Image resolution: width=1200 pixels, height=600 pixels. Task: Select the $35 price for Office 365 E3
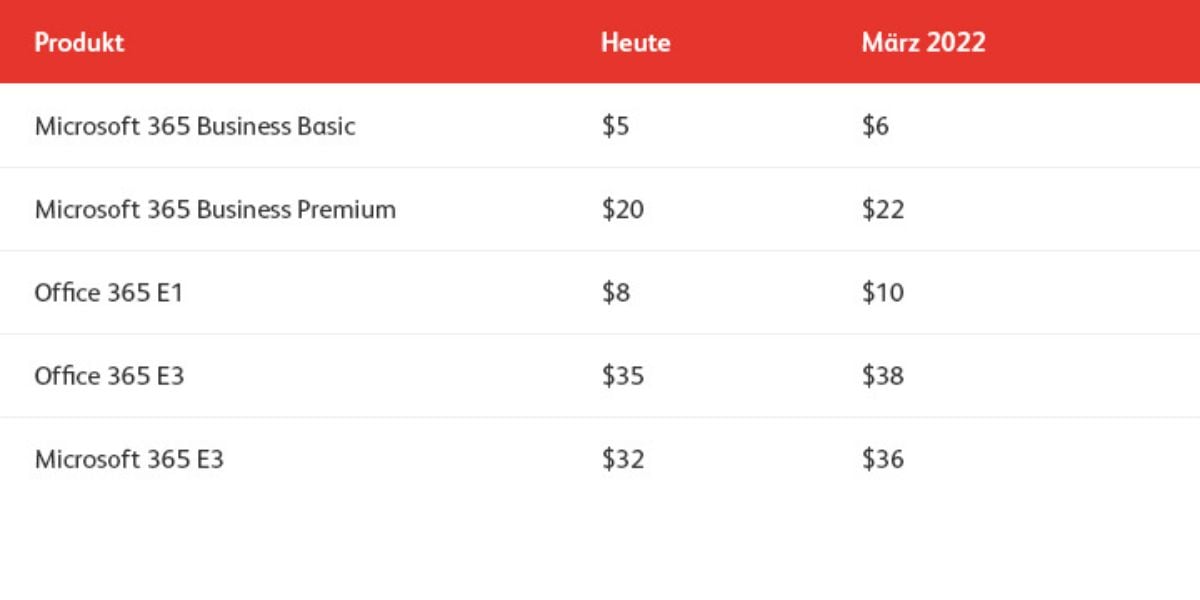[622, 376]
